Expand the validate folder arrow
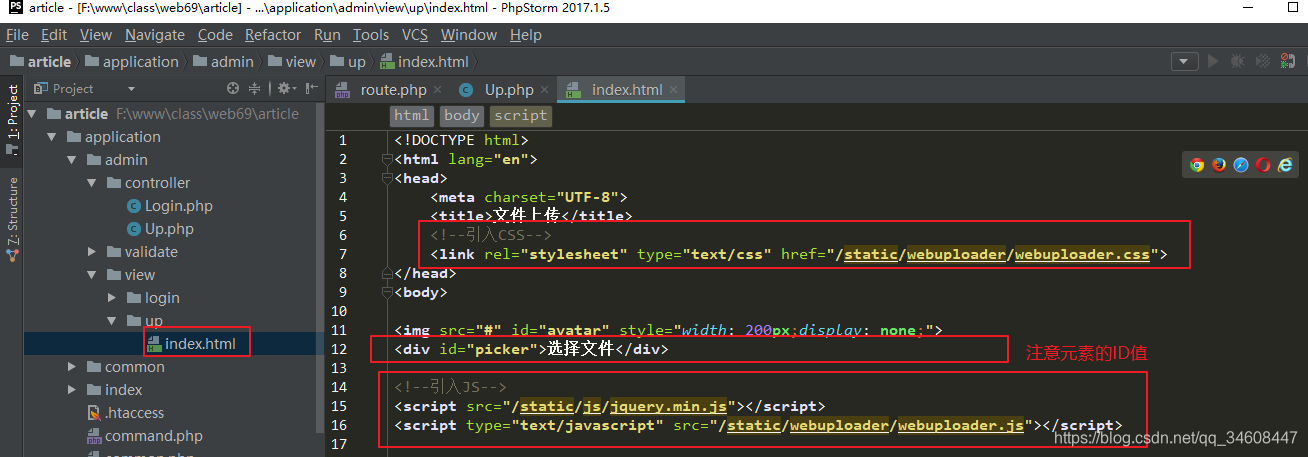This screenshot has height=457, width=1308. (x=91, y=252)
